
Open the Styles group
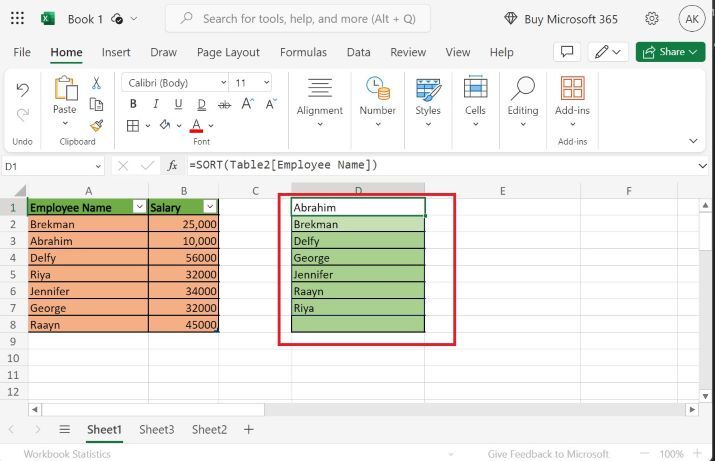[x=428, y=103]
